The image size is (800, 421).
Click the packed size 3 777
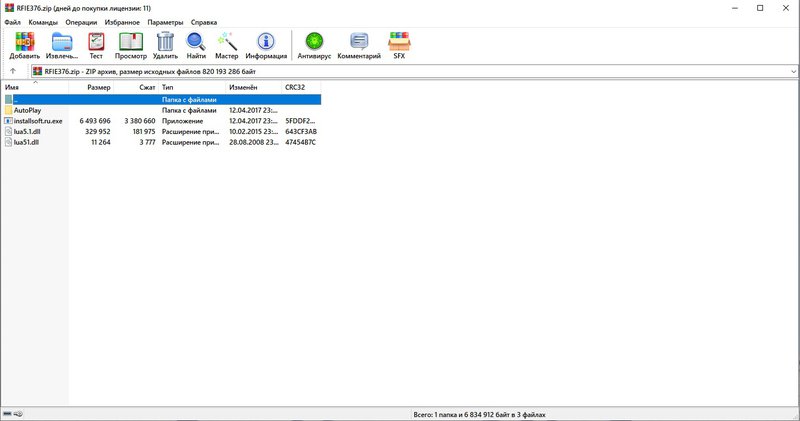tap(147, 142)
